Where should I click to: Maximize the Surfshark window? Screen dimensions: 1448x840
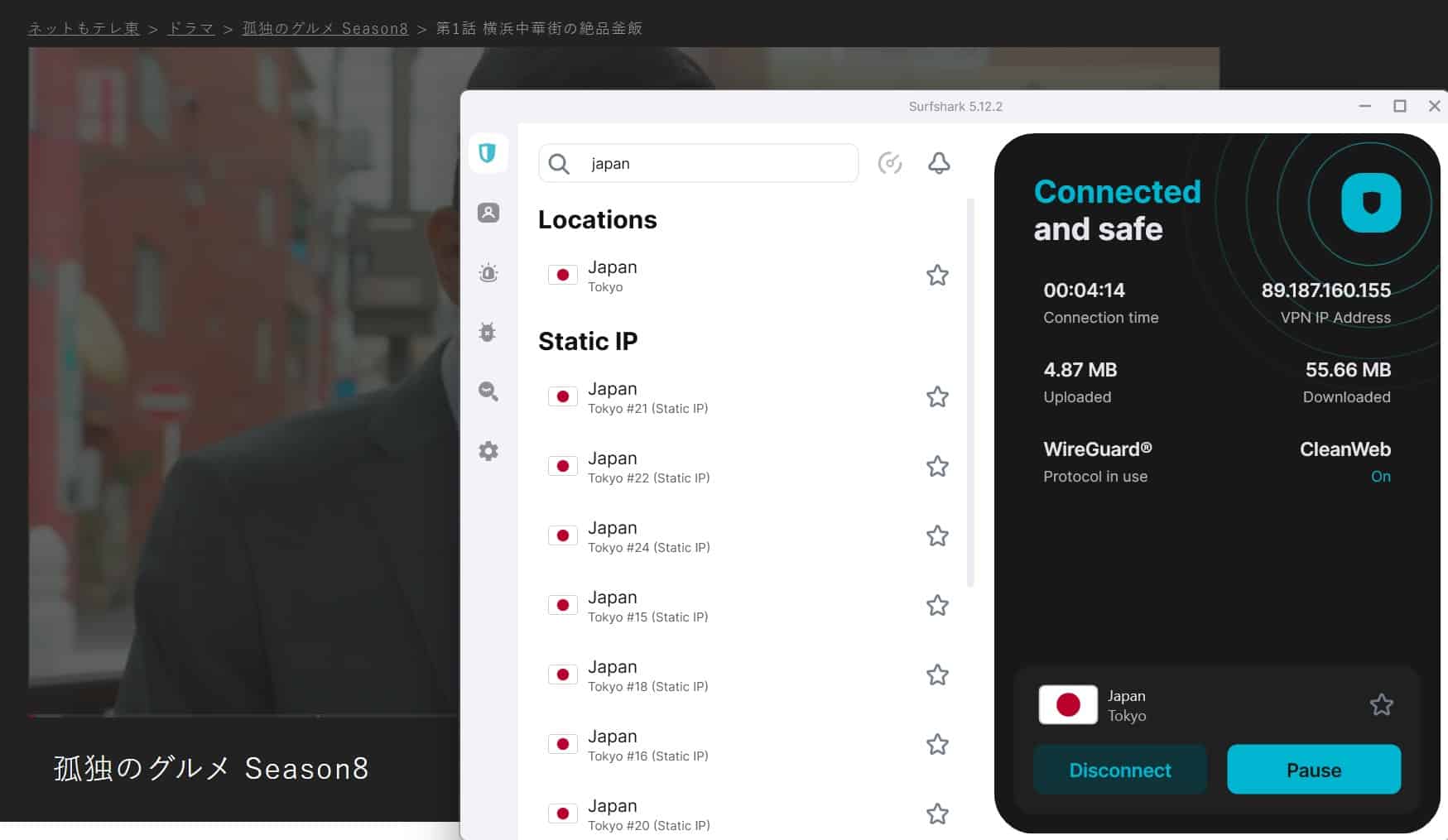[1400, 106]
